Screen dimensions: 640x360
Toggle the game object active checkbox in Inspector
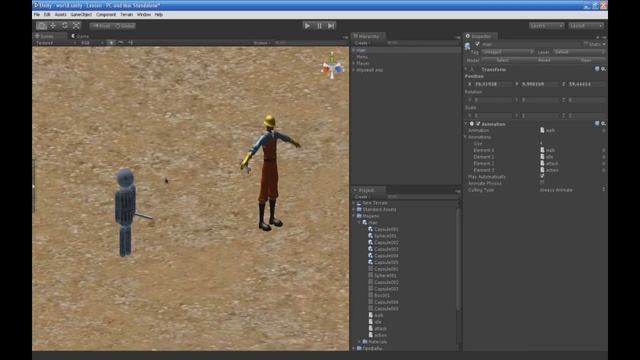point(477,44)
